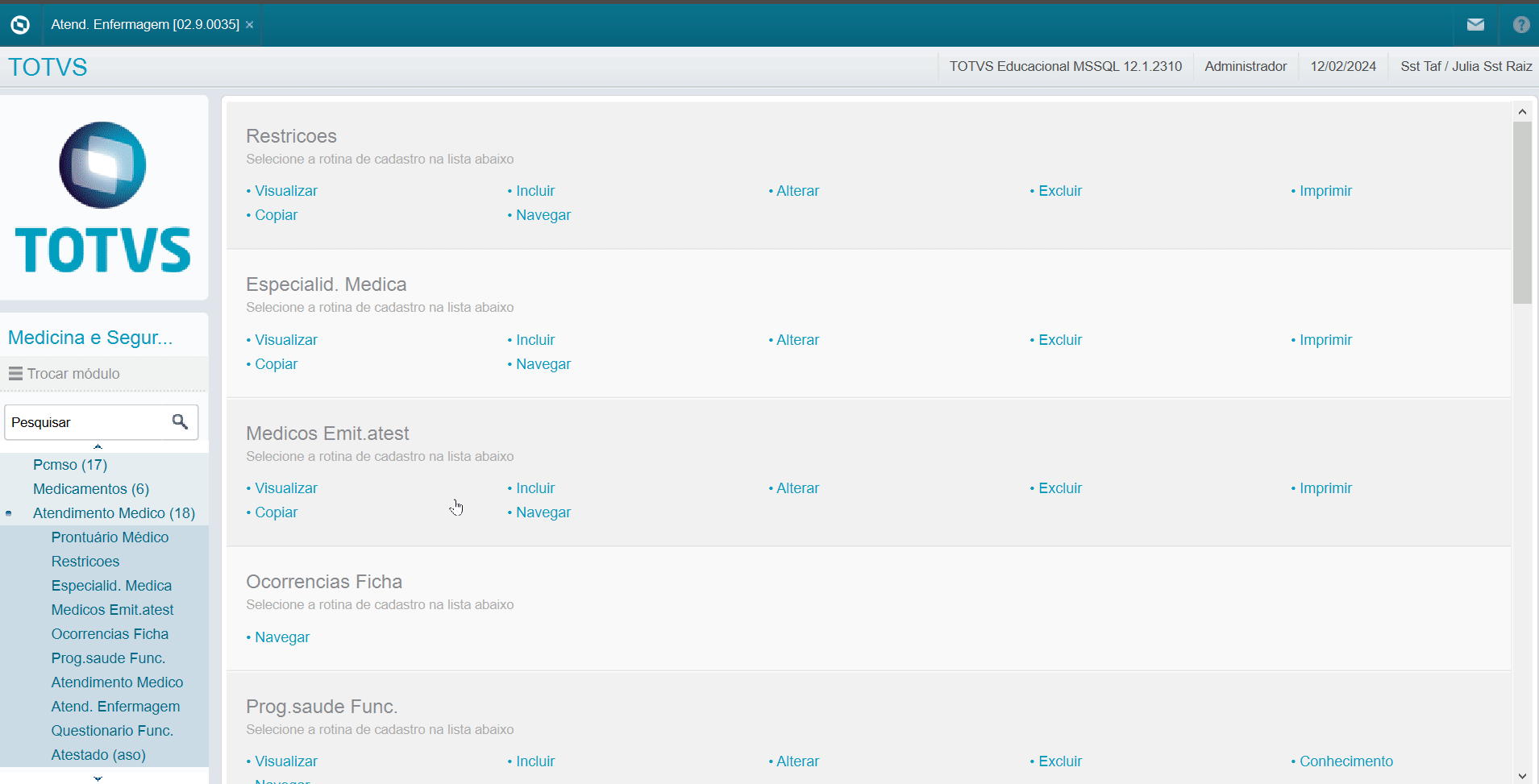Click Navegar under Ocorrencias Ficha
This screenshot has width=1539, height=784.
(x=282, y=637)
